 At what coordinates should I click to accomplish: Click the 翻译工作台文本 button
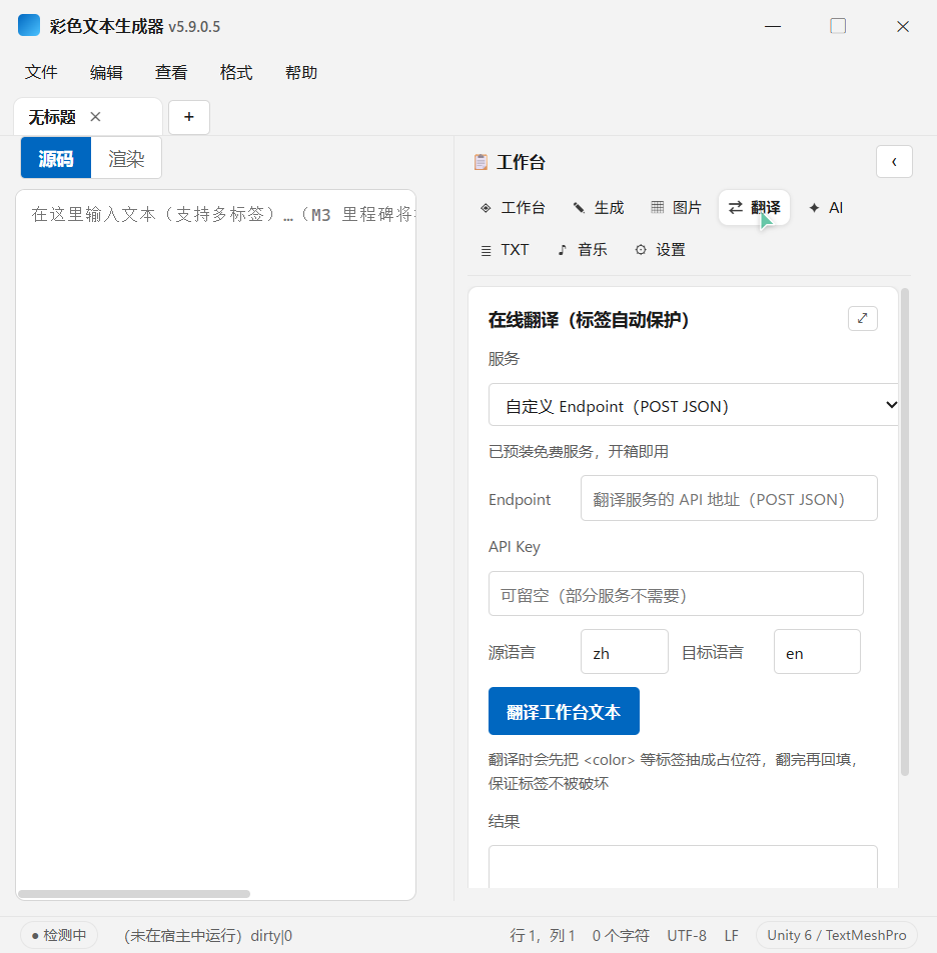point(563,711)
